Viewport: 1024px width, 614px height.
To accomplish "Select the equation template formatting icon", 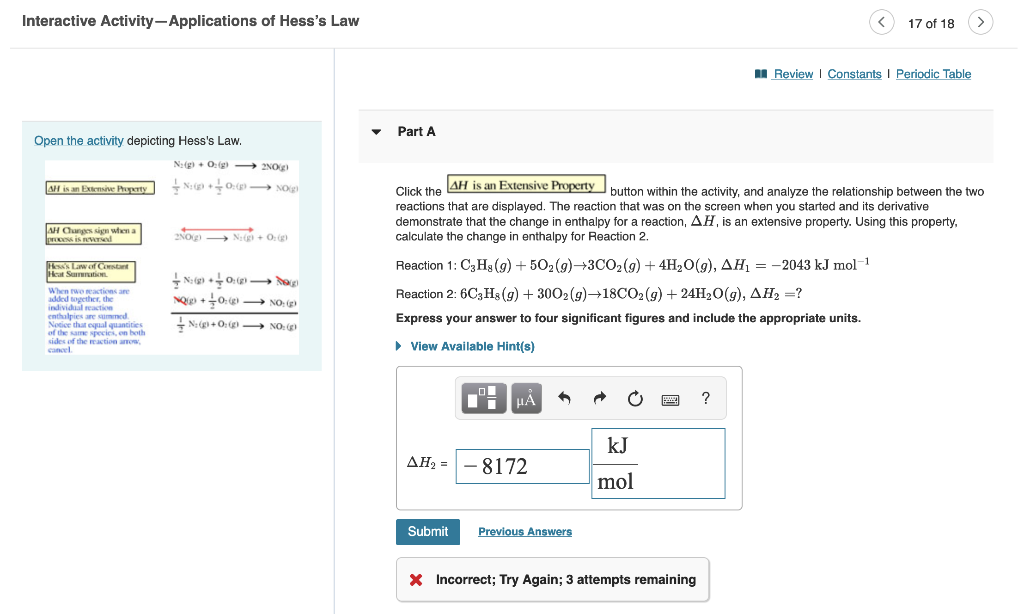I will click(x=484, y=397).
